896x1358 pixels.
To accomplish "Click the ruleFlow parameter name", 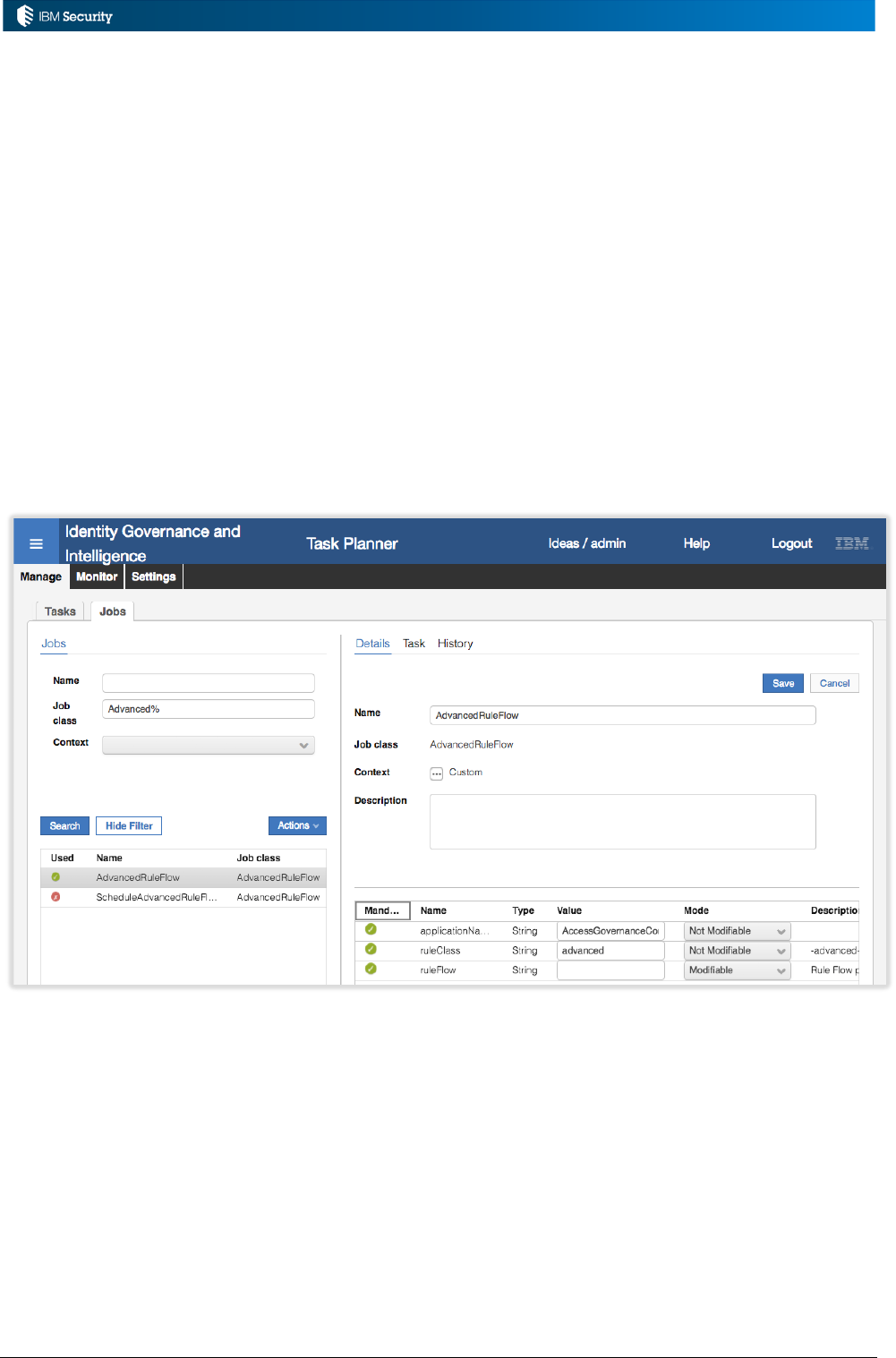I will click(x=439, y=970).
